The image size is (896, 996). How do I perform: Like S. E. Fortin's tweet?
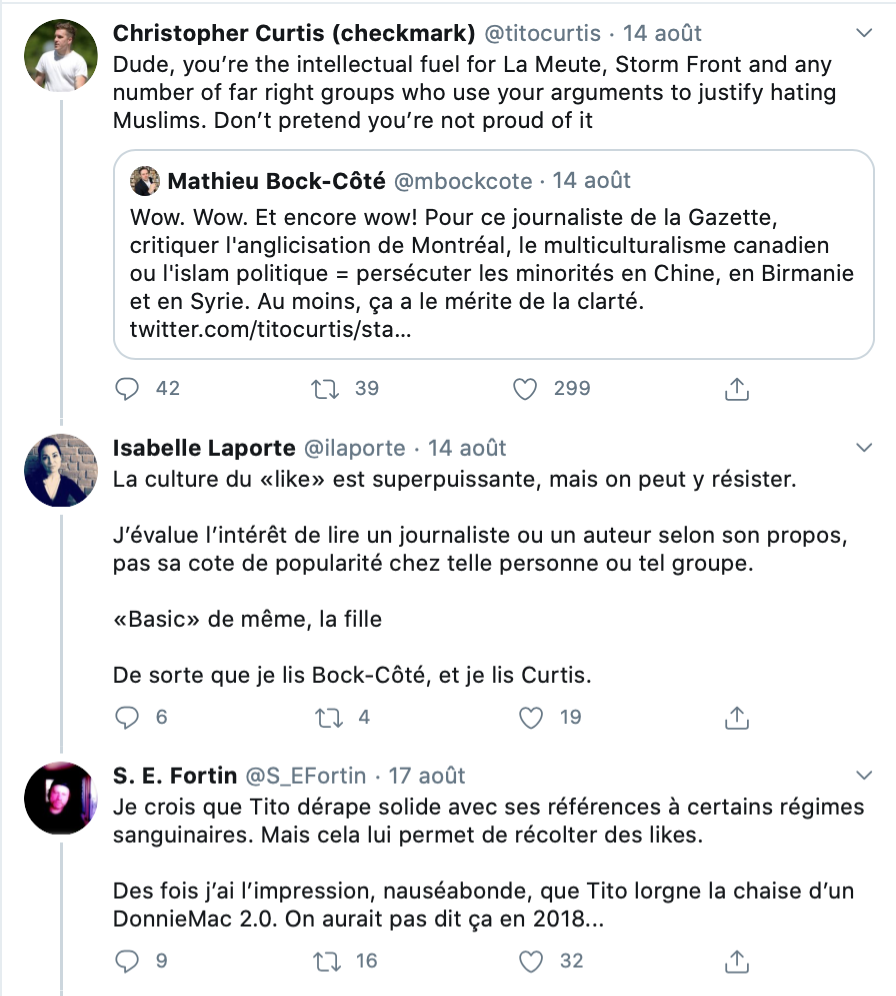[532, 961]
